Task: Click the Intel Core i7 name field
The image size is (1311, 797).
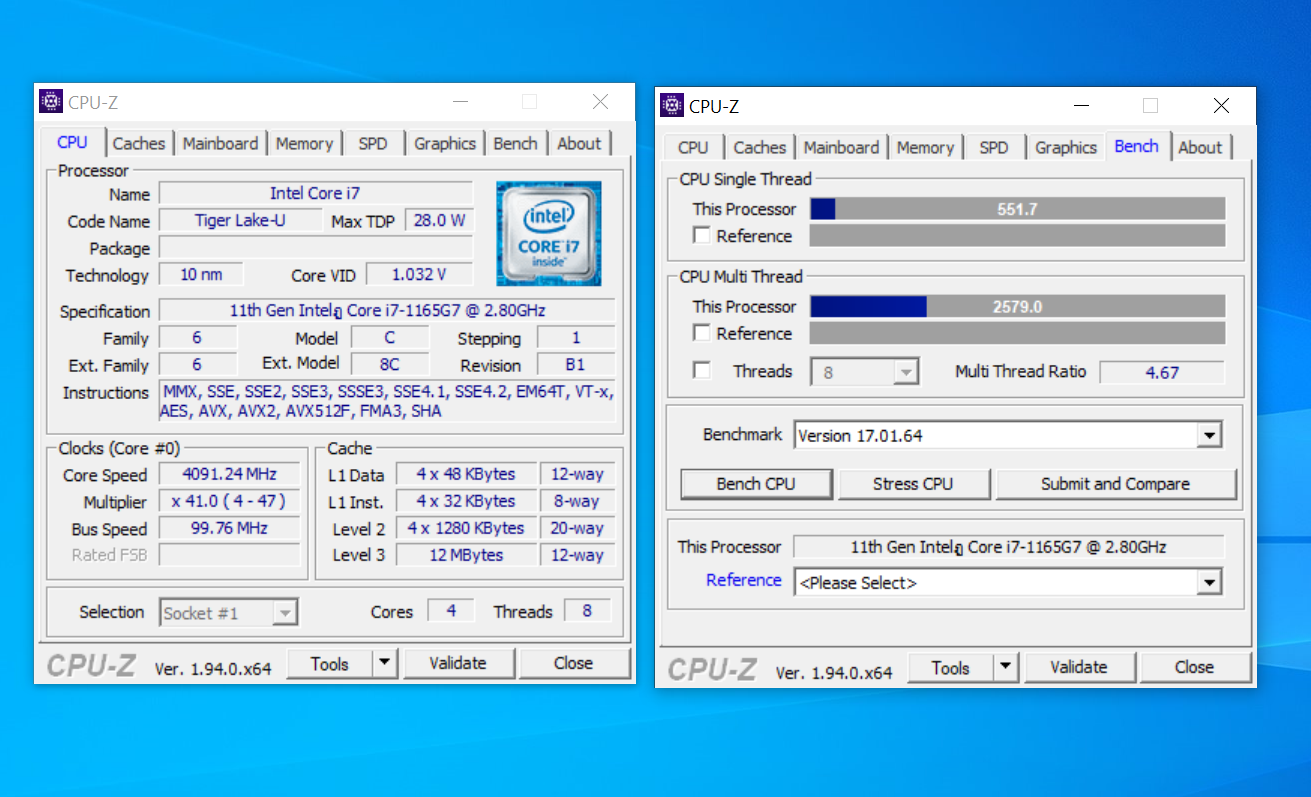Action: [316, 193]
